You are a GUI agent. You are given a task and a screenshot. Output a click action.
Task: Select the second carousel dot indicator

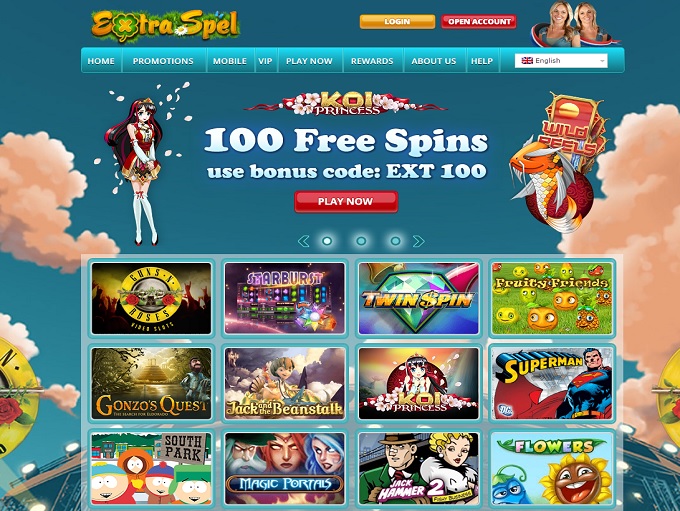tap(361, 241)
